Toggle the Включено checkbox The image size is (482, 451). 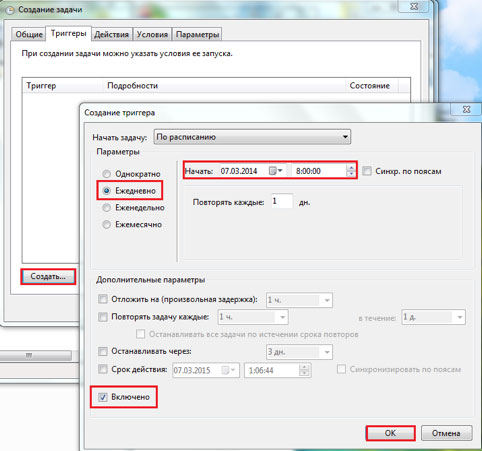103,397
